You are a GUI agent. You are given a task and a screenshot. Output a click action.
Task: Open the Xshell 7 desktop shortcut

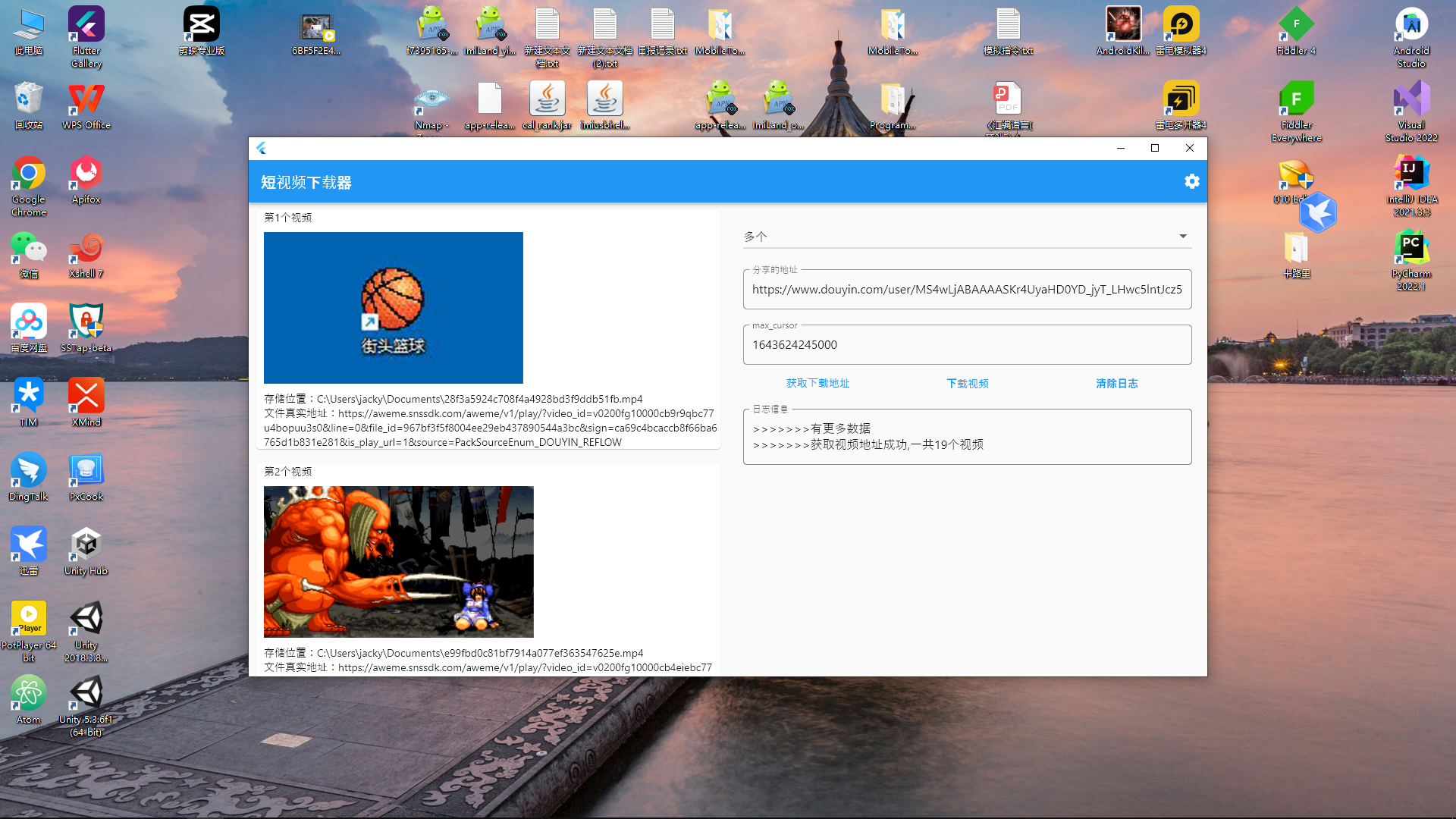point(86,249)
